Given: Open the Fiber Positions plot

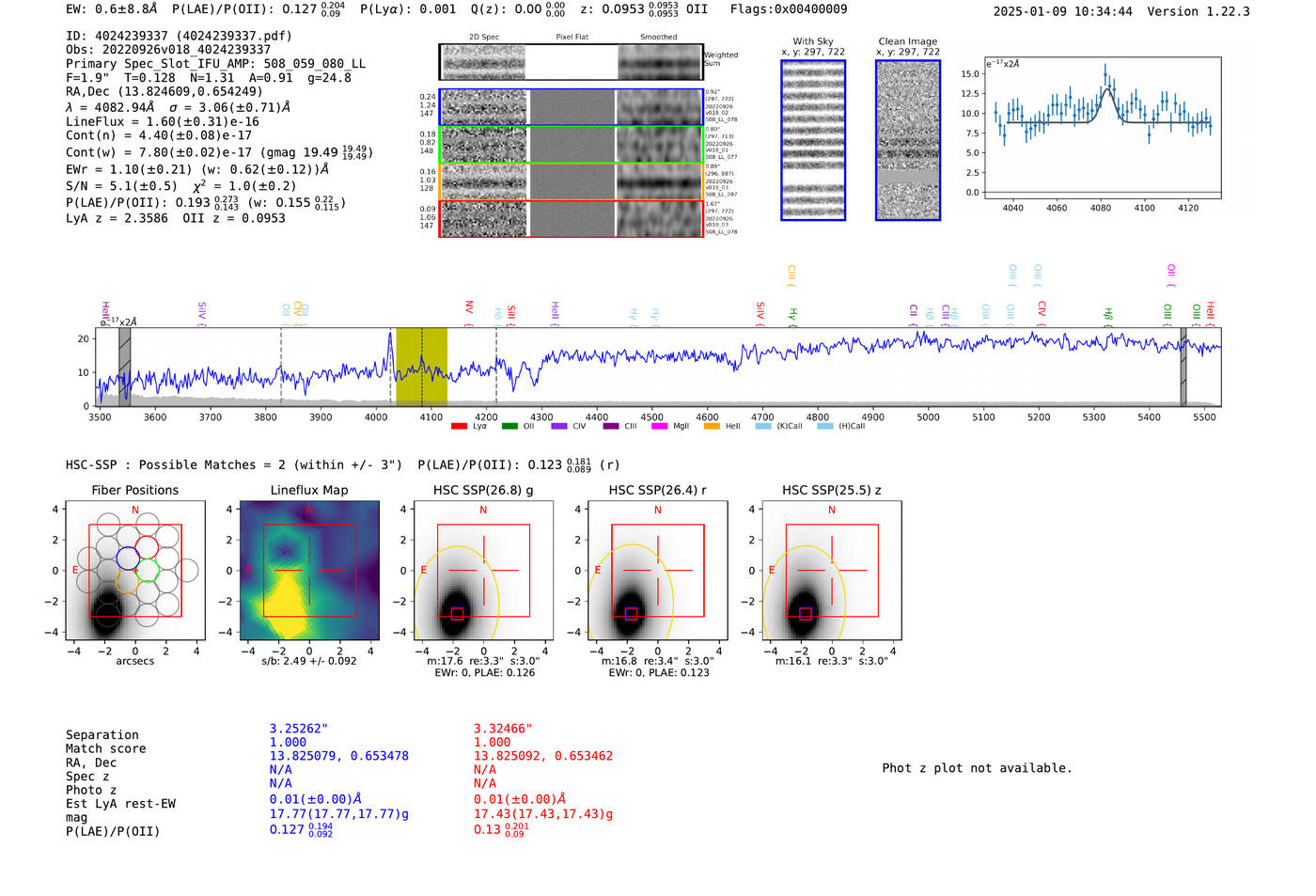Looking at the screenshot, I should (x=135, y=570).
